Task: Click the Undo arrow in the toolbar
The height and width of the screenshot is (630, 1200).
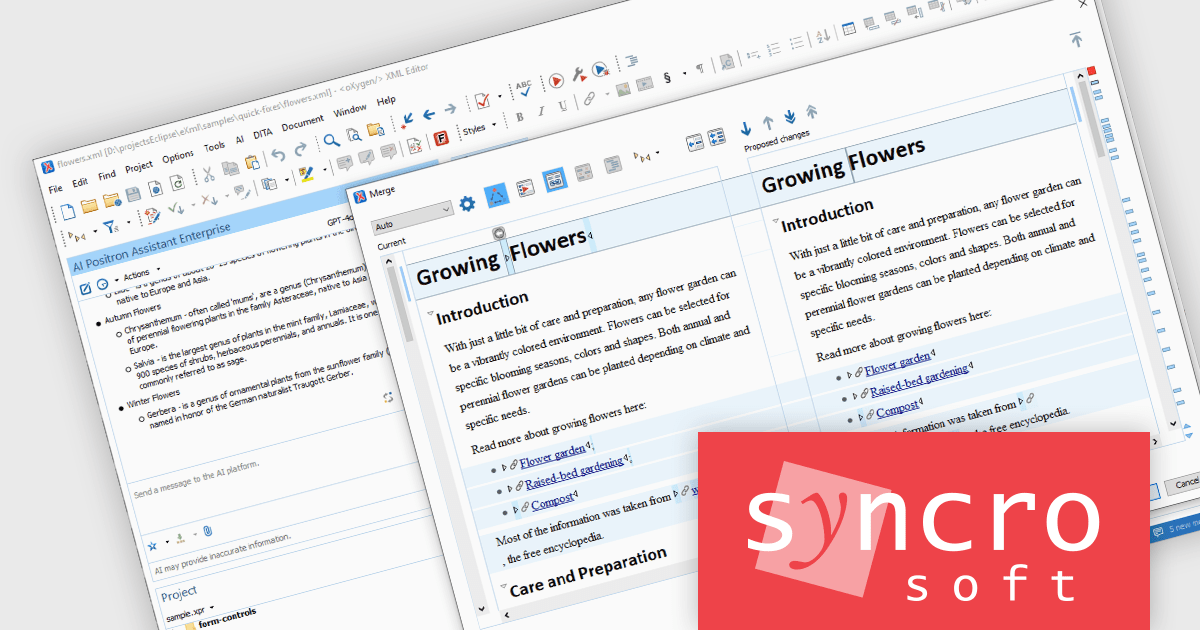Action: point(280,156)
